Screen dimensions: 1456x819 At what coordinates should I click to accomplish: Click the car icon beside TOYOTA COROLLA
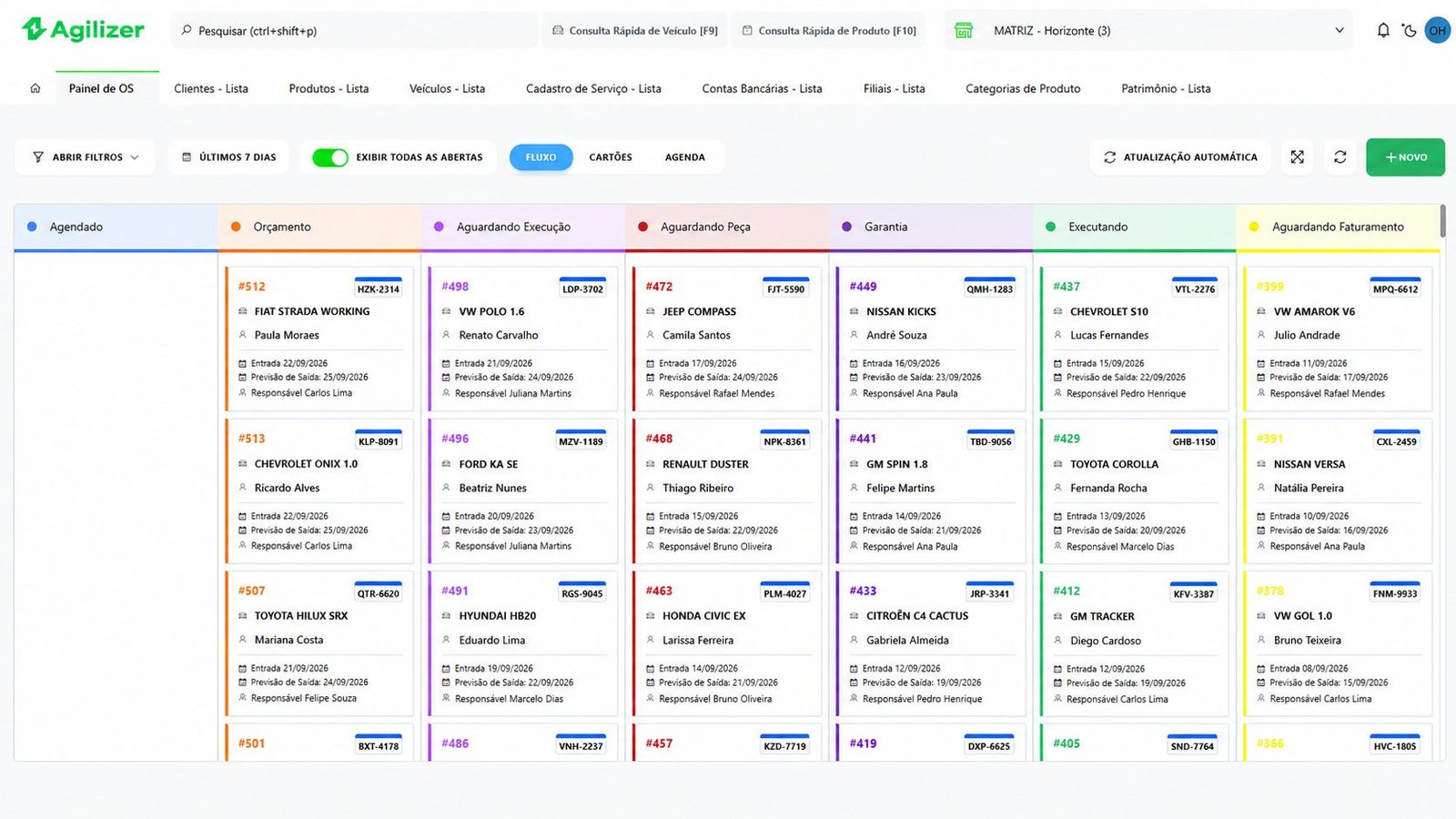point(1058,464)
